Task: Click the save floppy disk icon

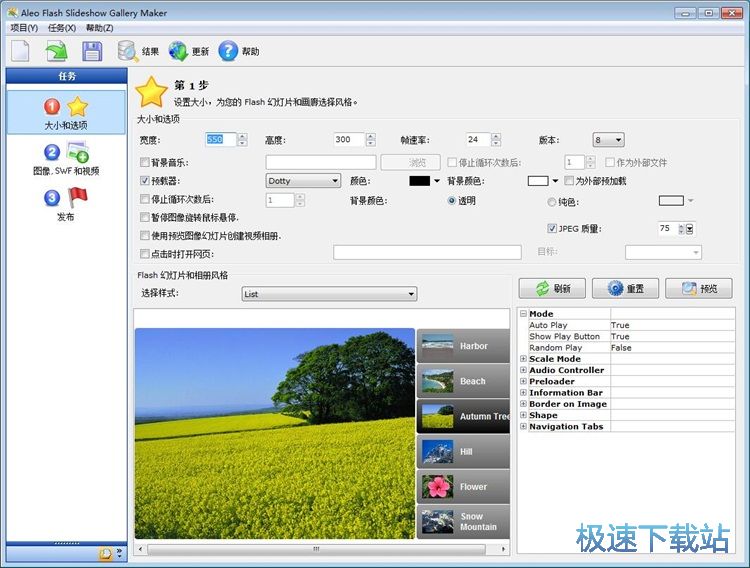Action: 92,51
